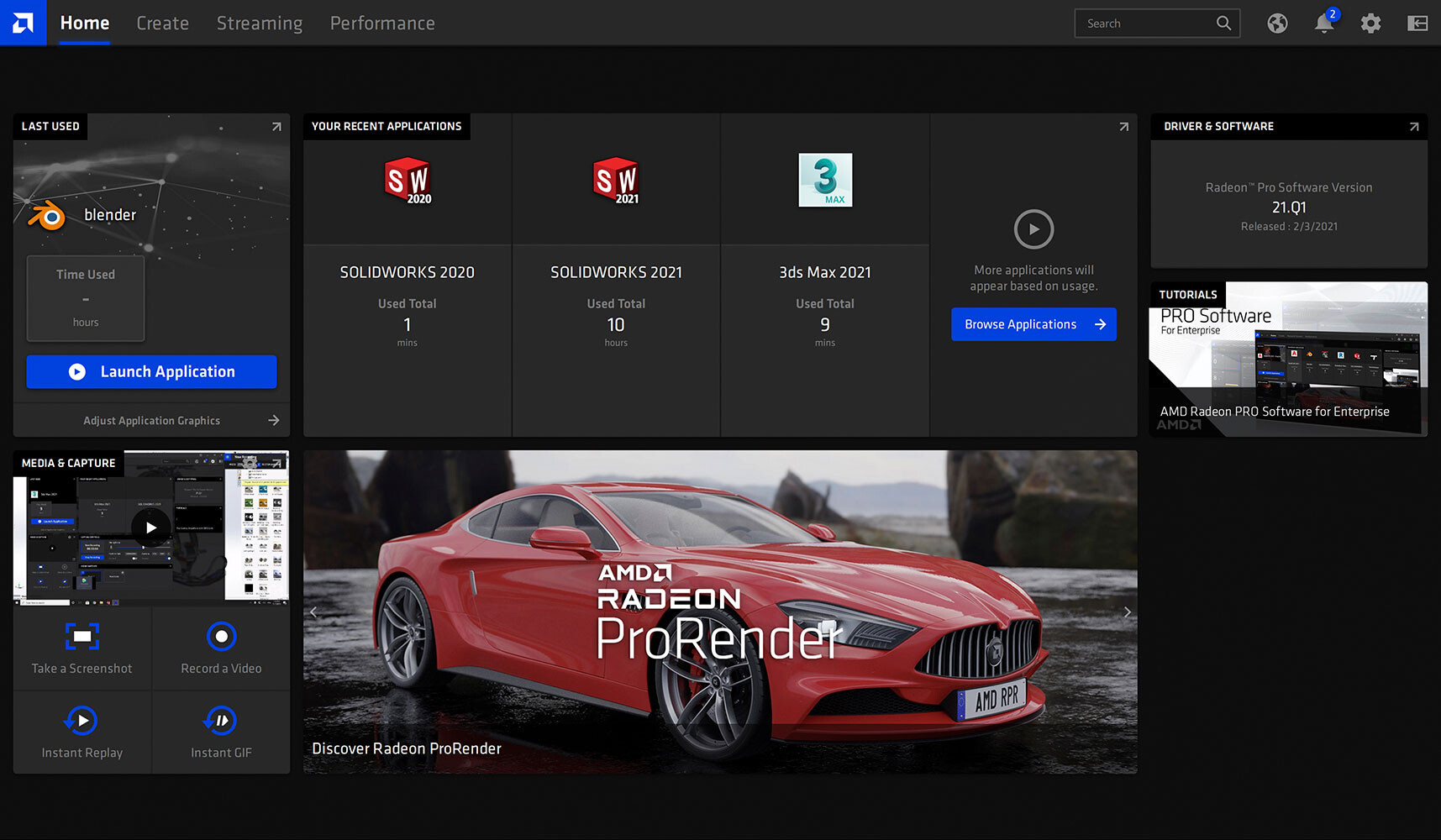Expand the Recent Applications panel arrow
The height and width of the screenshot is (840, 1441).
(x=1123, y=127)
